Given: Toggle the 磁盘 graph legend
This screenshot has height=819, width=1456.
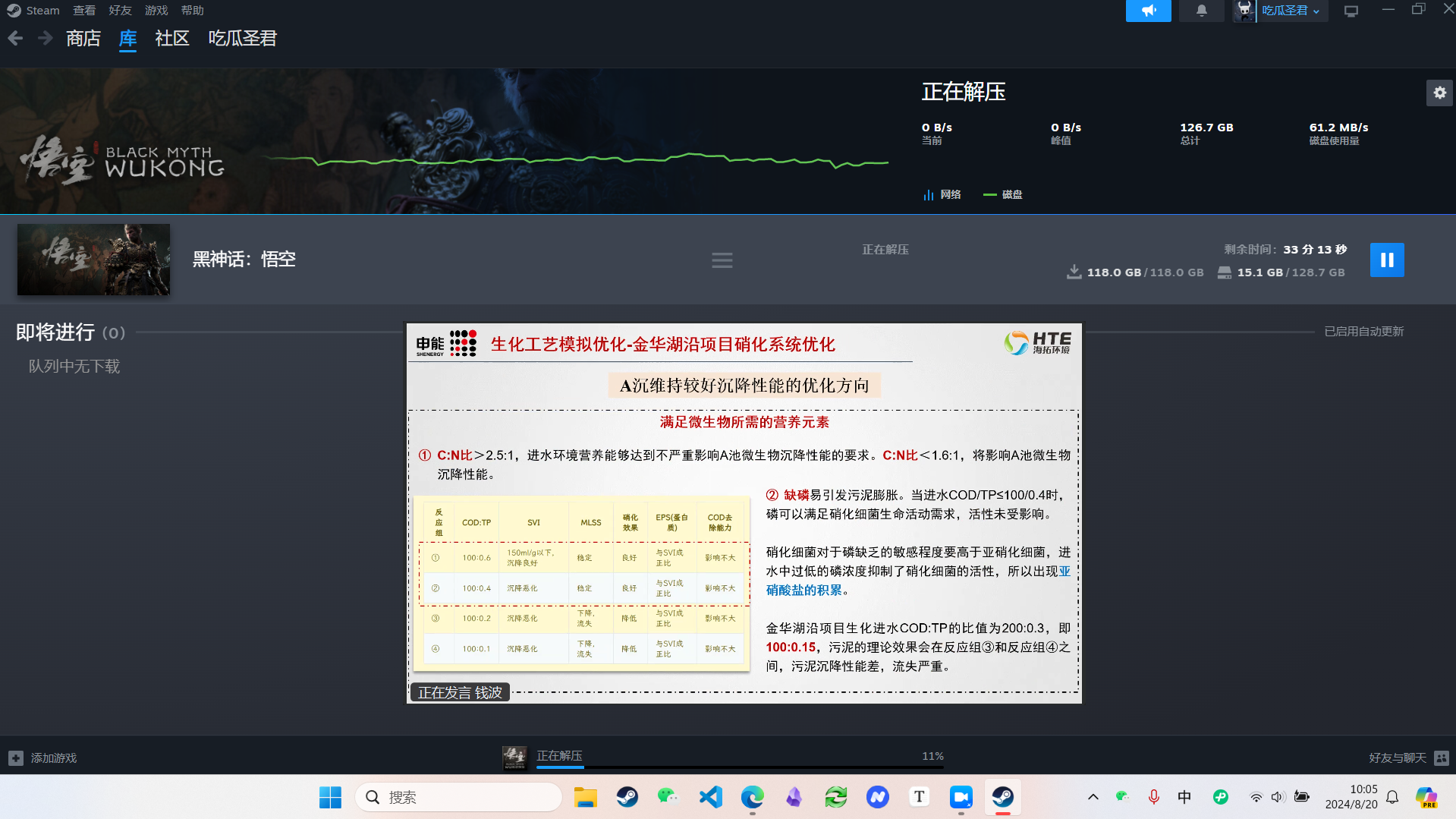Looking at the screenshot, I should [x=1003, y=194].
